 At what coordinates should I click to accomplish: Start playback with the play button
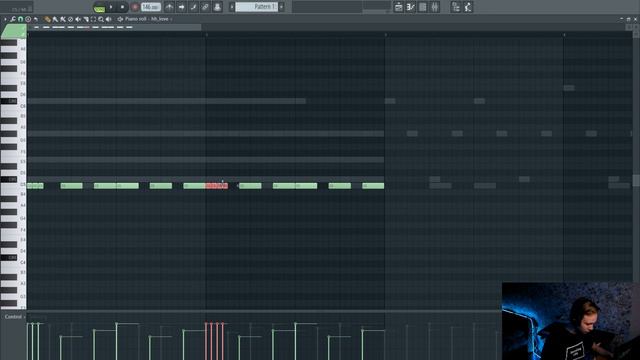pyautogui.click(x=111, y=7)
